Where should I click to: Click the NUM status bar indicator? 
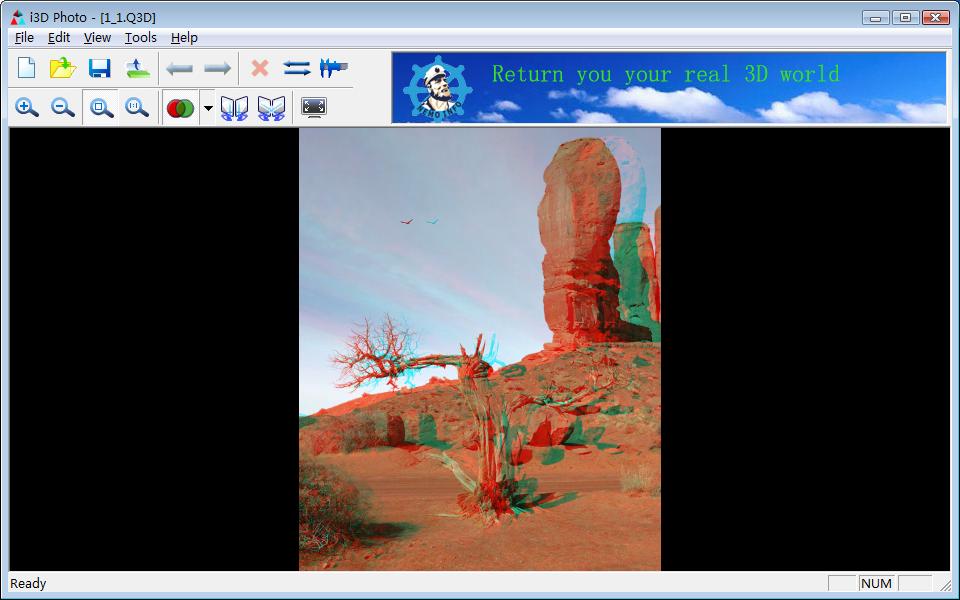click(876, 583)
